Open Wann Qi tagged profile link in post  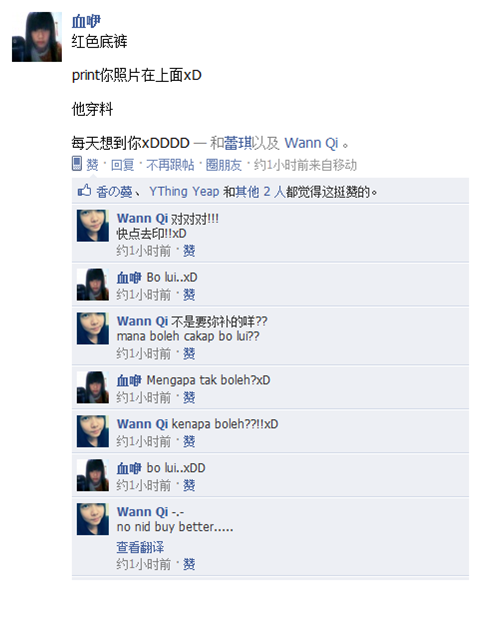pyautogui.click(x=311, y=143)
